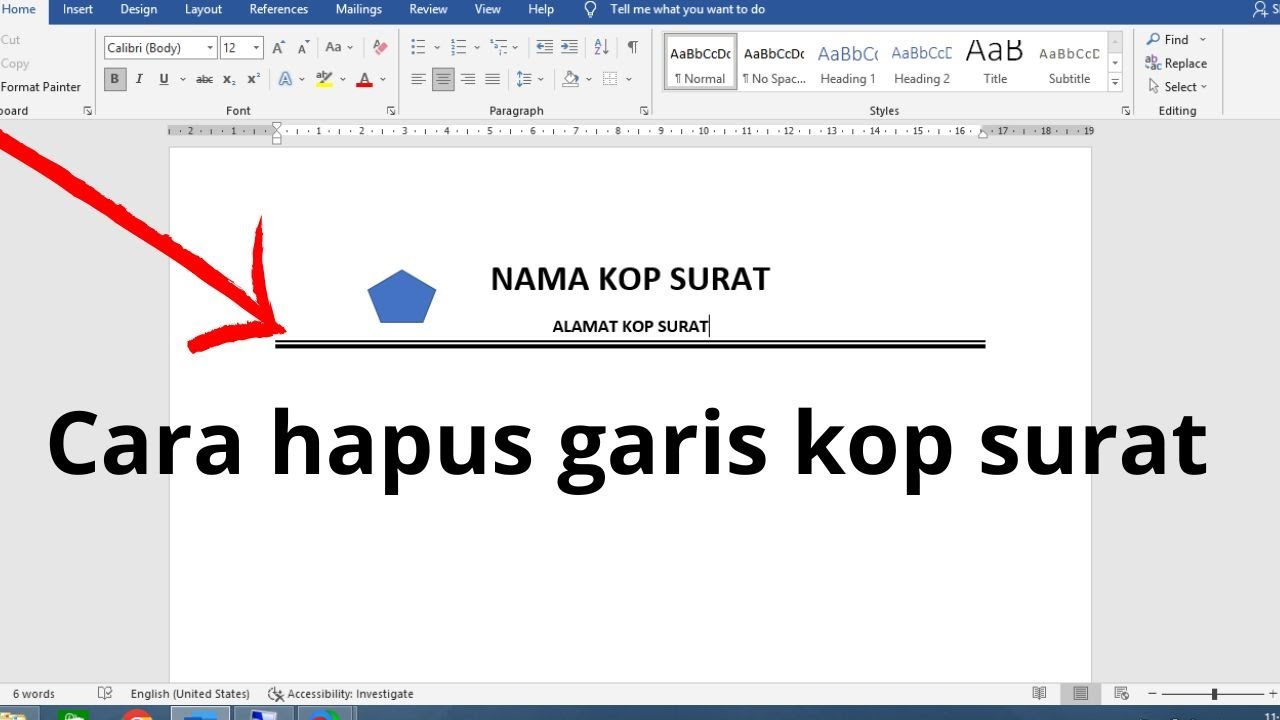Toggle Strikethrough formatting
Viewport: 1280px width, 720px height.
(204, 79)
